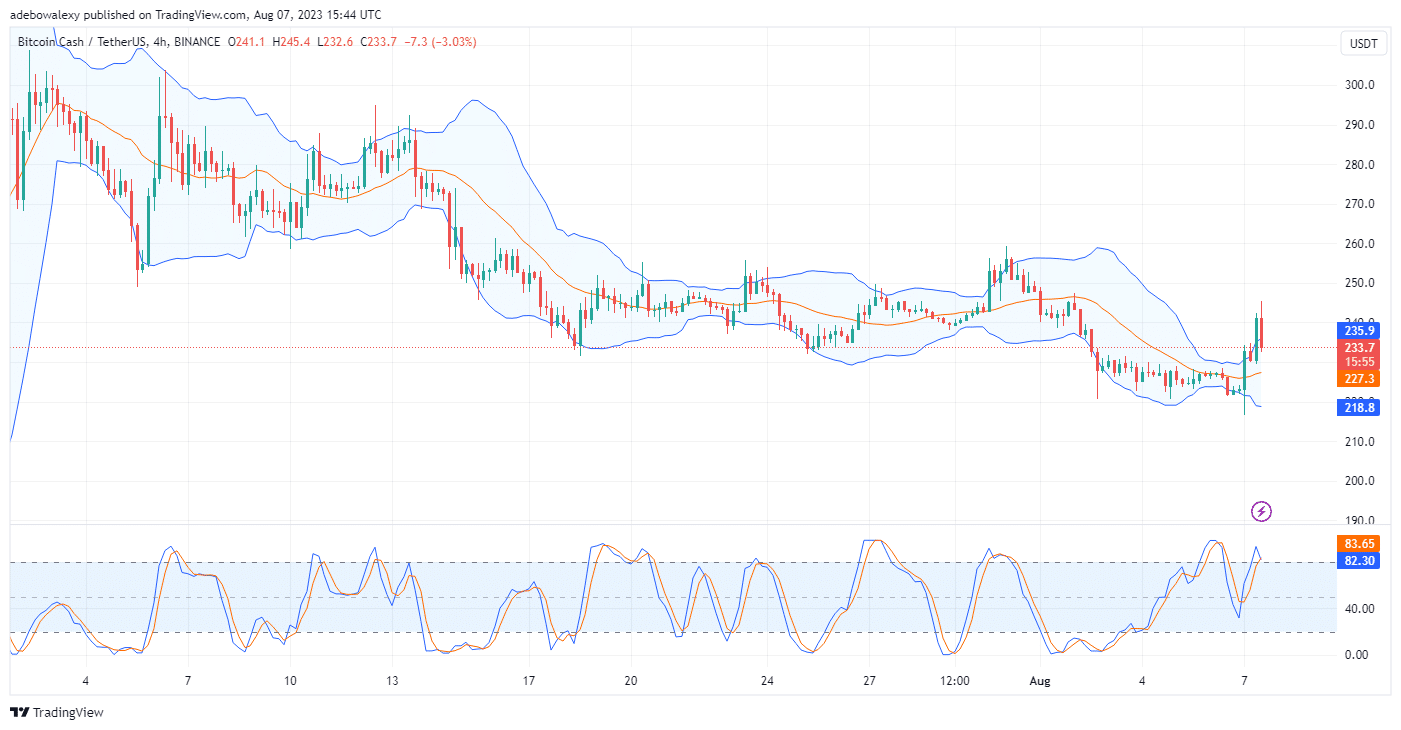Click the -7.3 (-3.03%) change value

440,42
